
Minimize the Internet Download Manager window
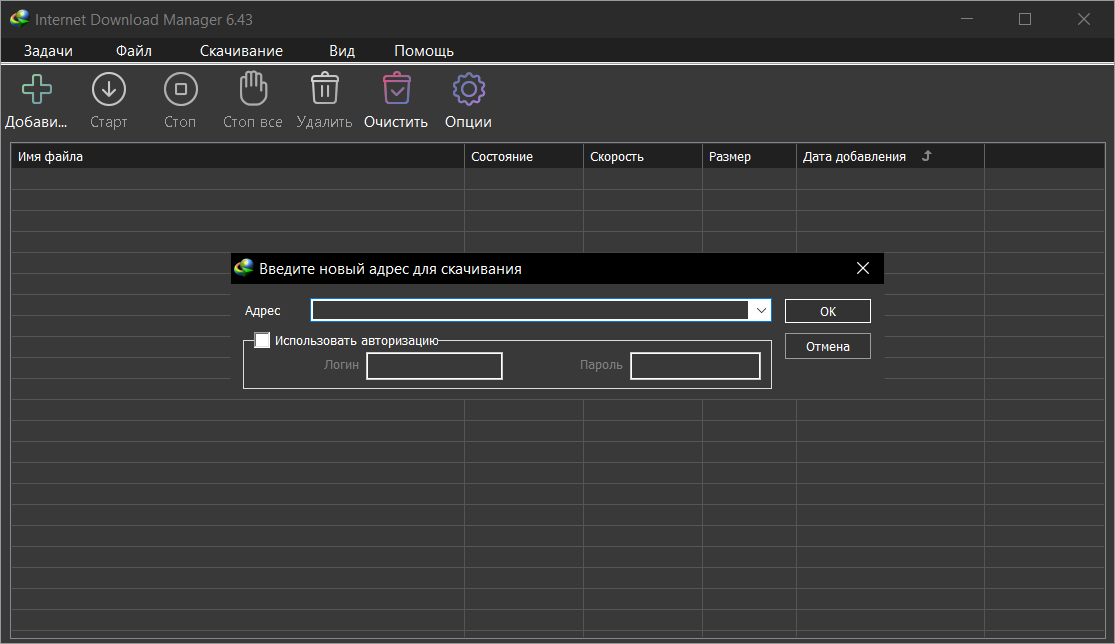pos(967,19)
